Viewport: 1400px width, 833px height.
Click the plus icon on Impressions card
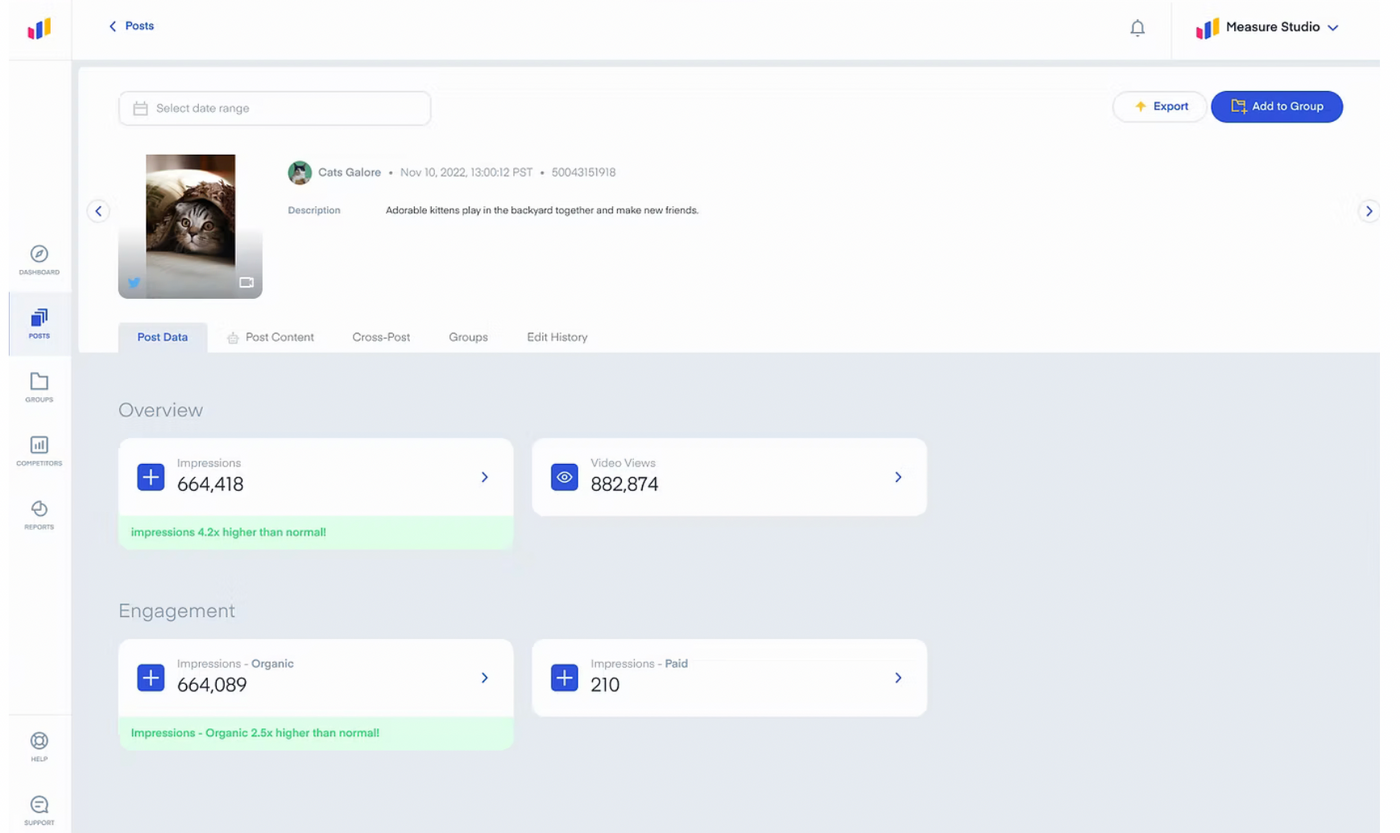[151, 477]
